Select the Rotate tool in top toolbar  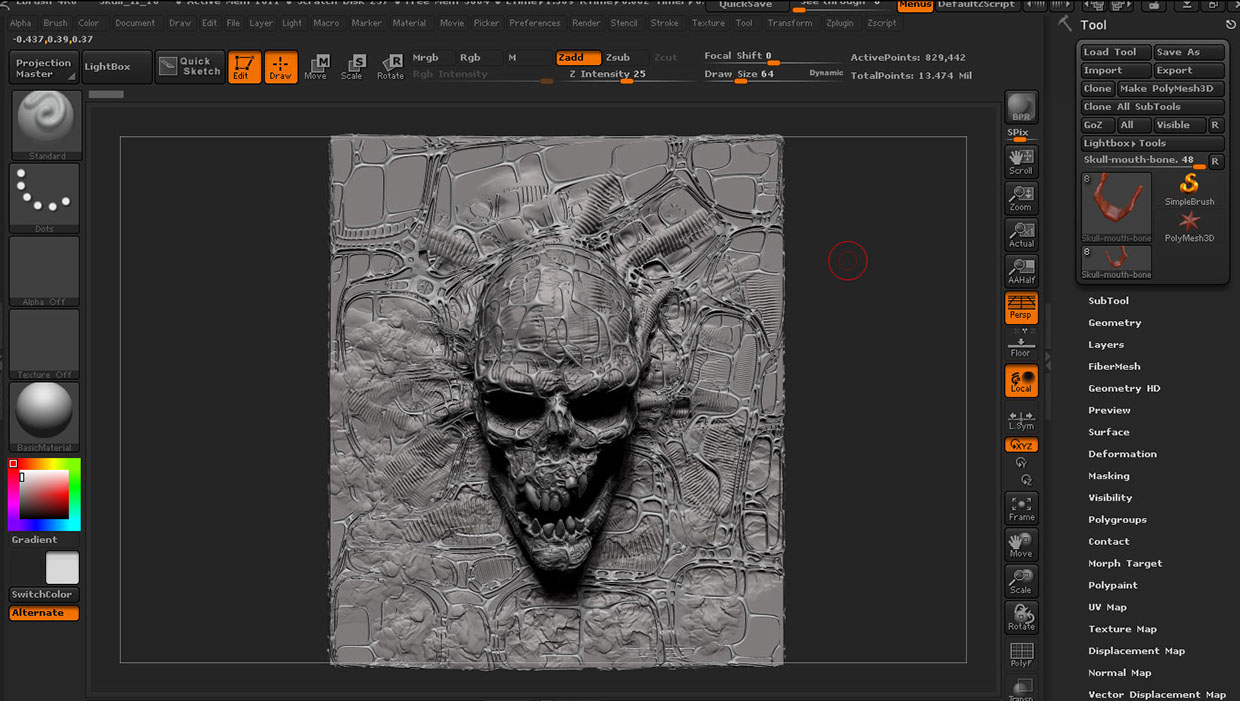390,67
